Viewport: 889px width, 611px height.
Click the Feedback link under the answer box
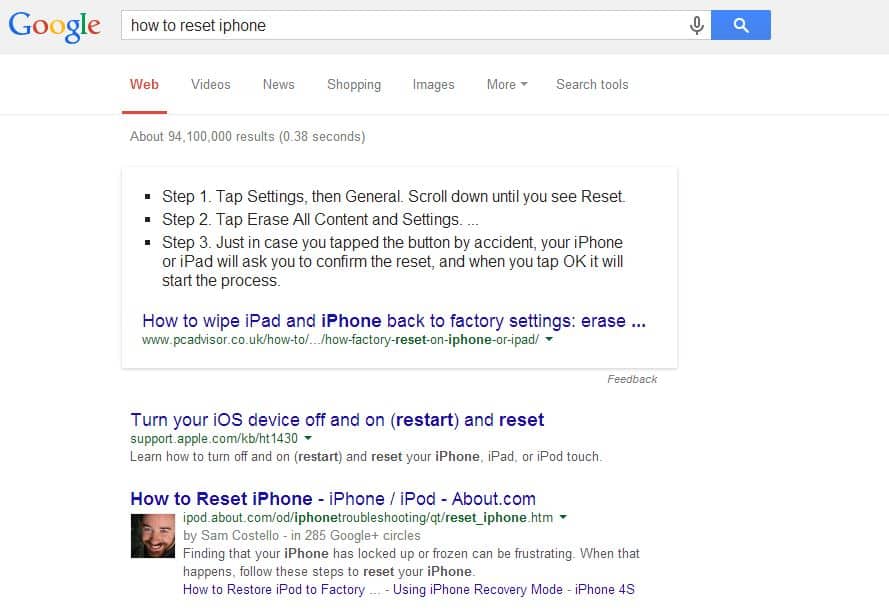[x=633, y=379]
